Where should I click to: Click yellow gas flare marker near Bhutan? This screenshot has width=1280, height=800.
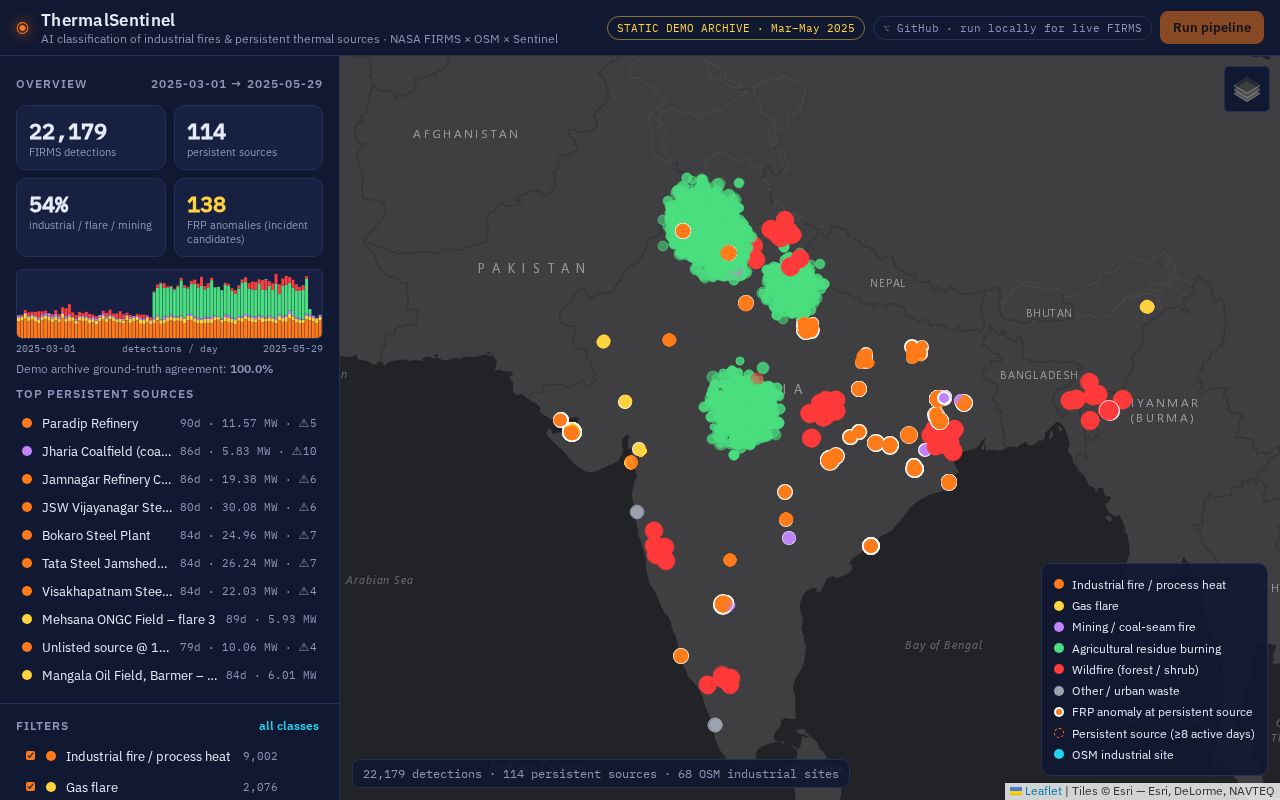pyautogui.click(x=1147, y=307)
